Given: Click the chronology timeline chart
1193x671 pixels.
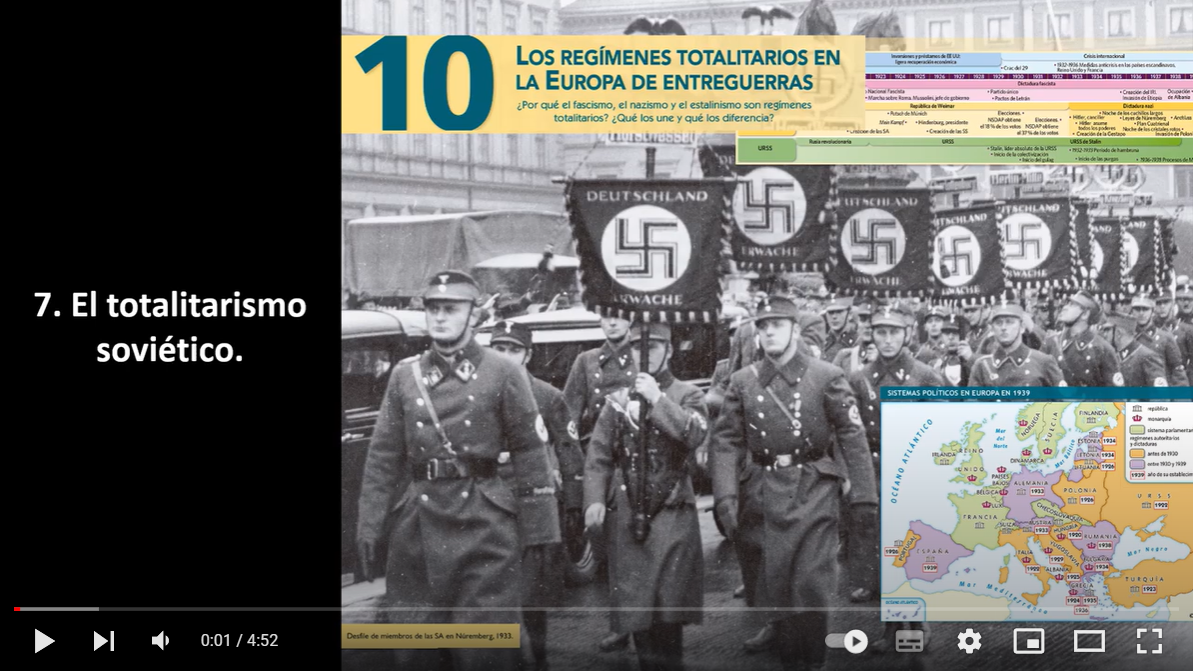Looking at the screenshot, I should 964,107.
